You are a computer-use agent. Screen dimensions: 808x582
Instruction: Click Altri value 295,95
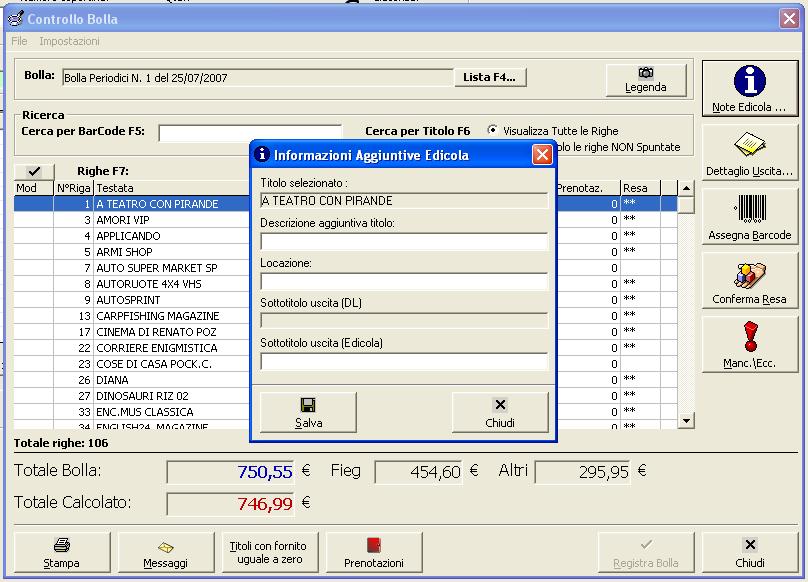pos(582,472)
